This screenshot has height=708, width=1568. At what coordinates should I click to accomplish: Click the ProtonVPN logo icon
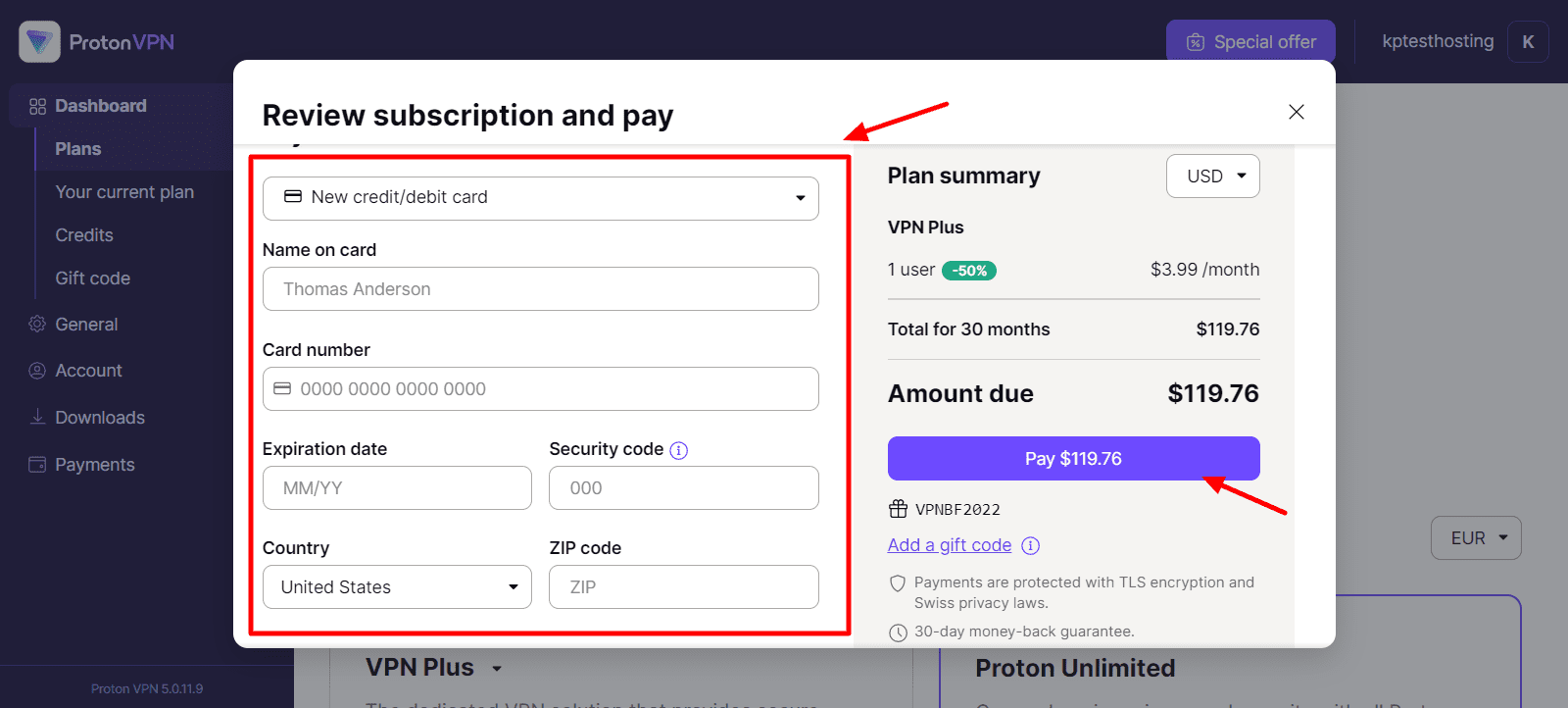pos(39,42)
